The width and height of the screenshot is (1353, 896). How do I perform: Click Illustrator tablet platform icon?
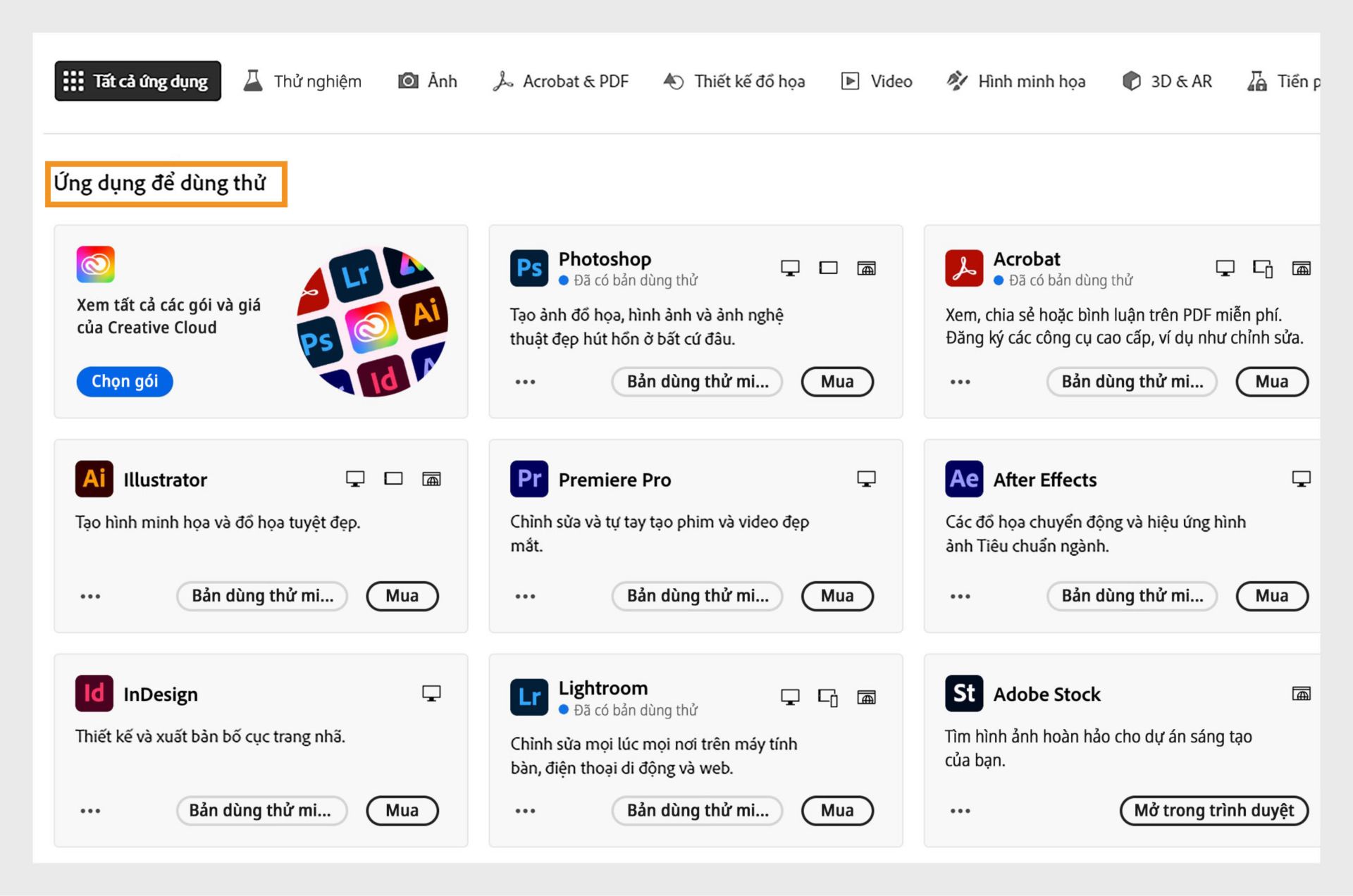(x=393, y=479)
